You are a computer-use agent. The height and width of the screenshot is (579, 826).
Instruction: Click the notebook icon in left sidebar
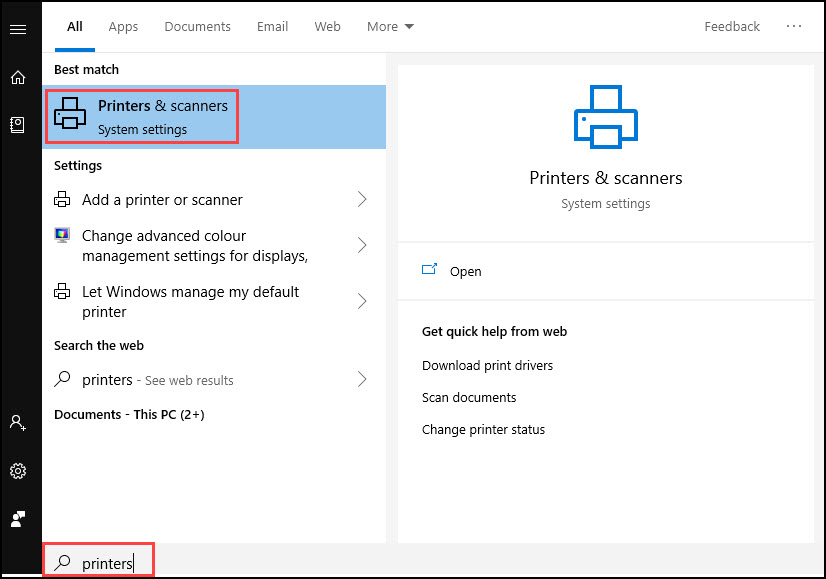coord(17,125)
